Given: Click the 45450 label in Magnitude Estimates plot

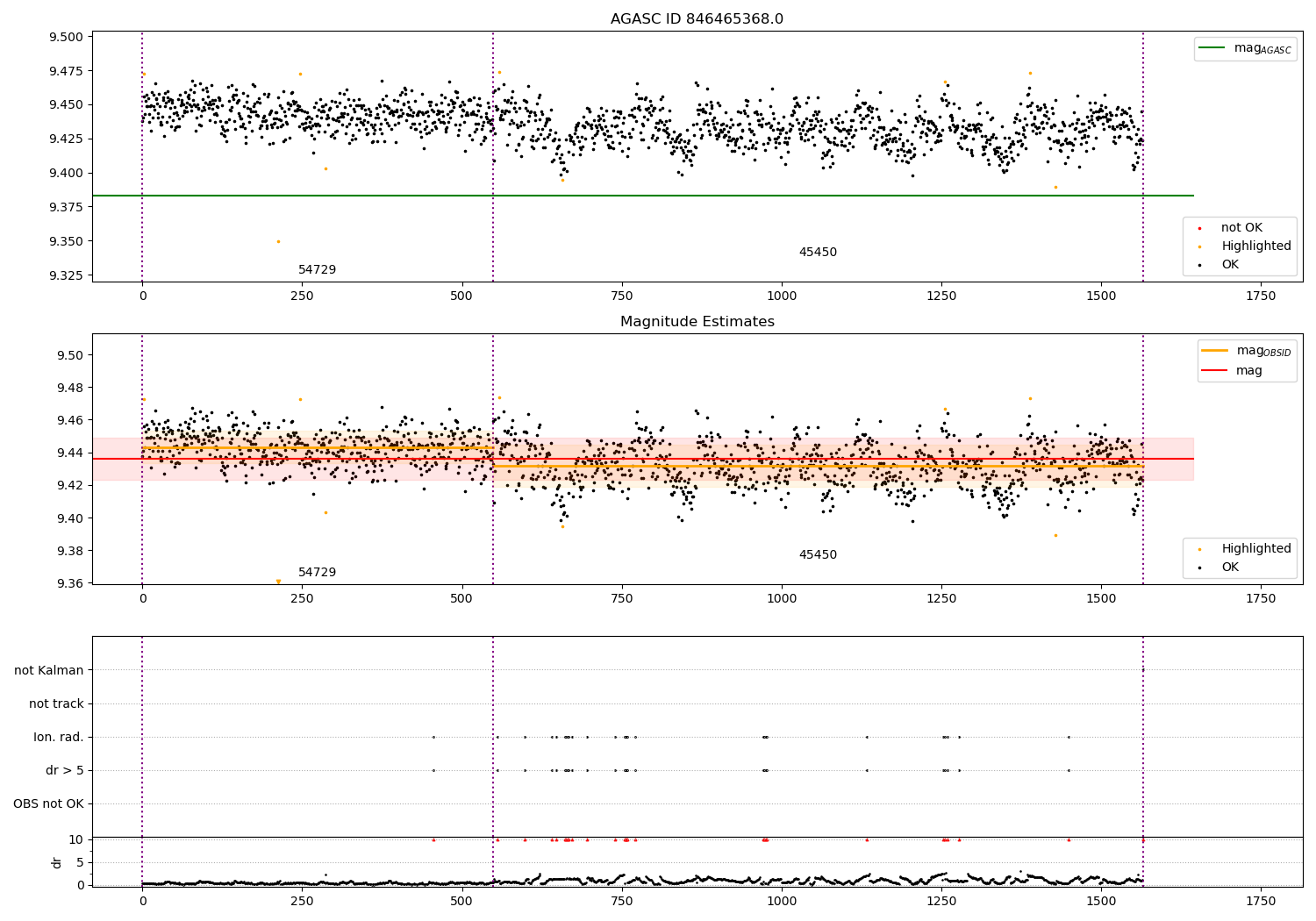Looking at the screenshot, I should pos(818,555).
